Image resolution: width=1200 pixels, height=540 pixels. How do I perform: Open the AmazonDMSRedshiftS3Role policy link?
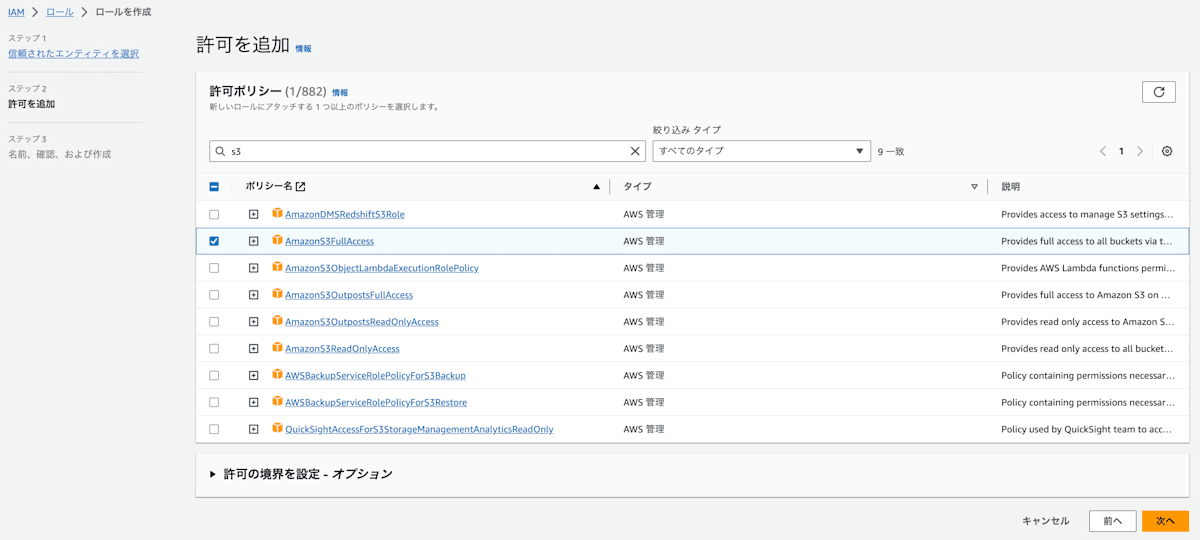[x=345, y=214]
